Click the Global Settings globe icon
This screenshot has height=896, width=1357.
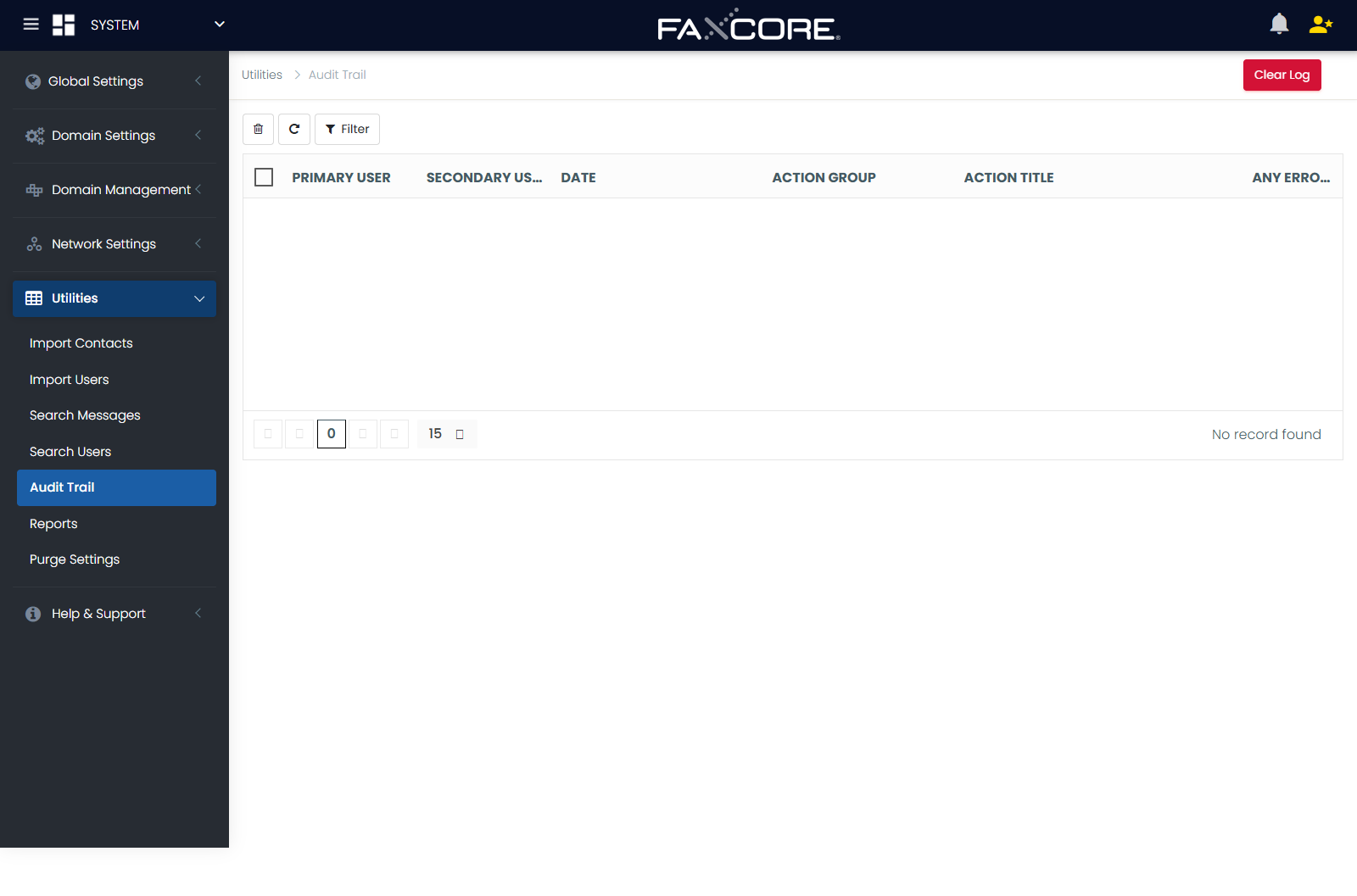(33, 81)
